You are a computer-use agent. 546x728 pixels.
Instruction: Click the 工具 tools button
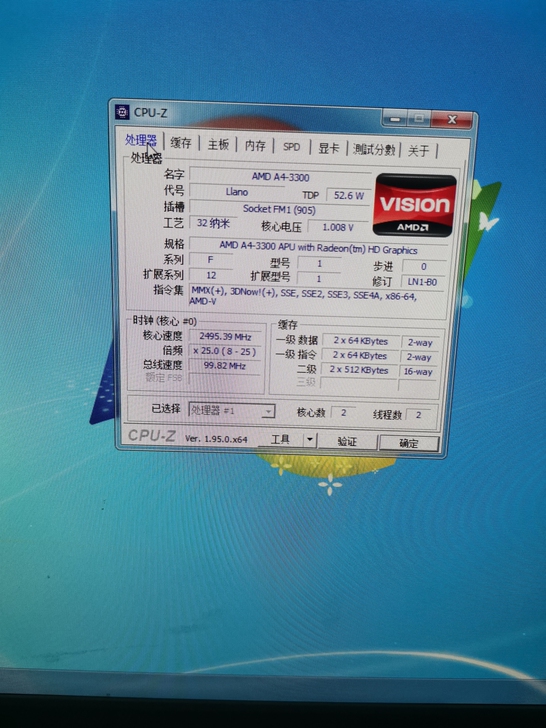tap(280, 439)
